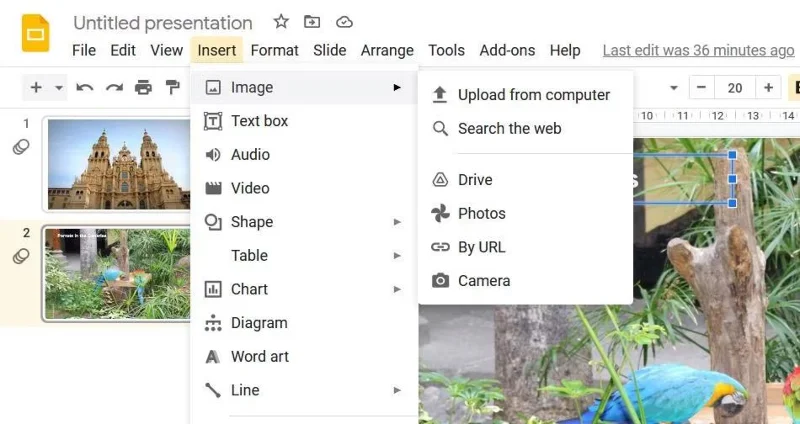Image resolution: width=800 pixels, height=424 pixels.
Task: Click the Chart icon
Action: [x=213, y=289]
